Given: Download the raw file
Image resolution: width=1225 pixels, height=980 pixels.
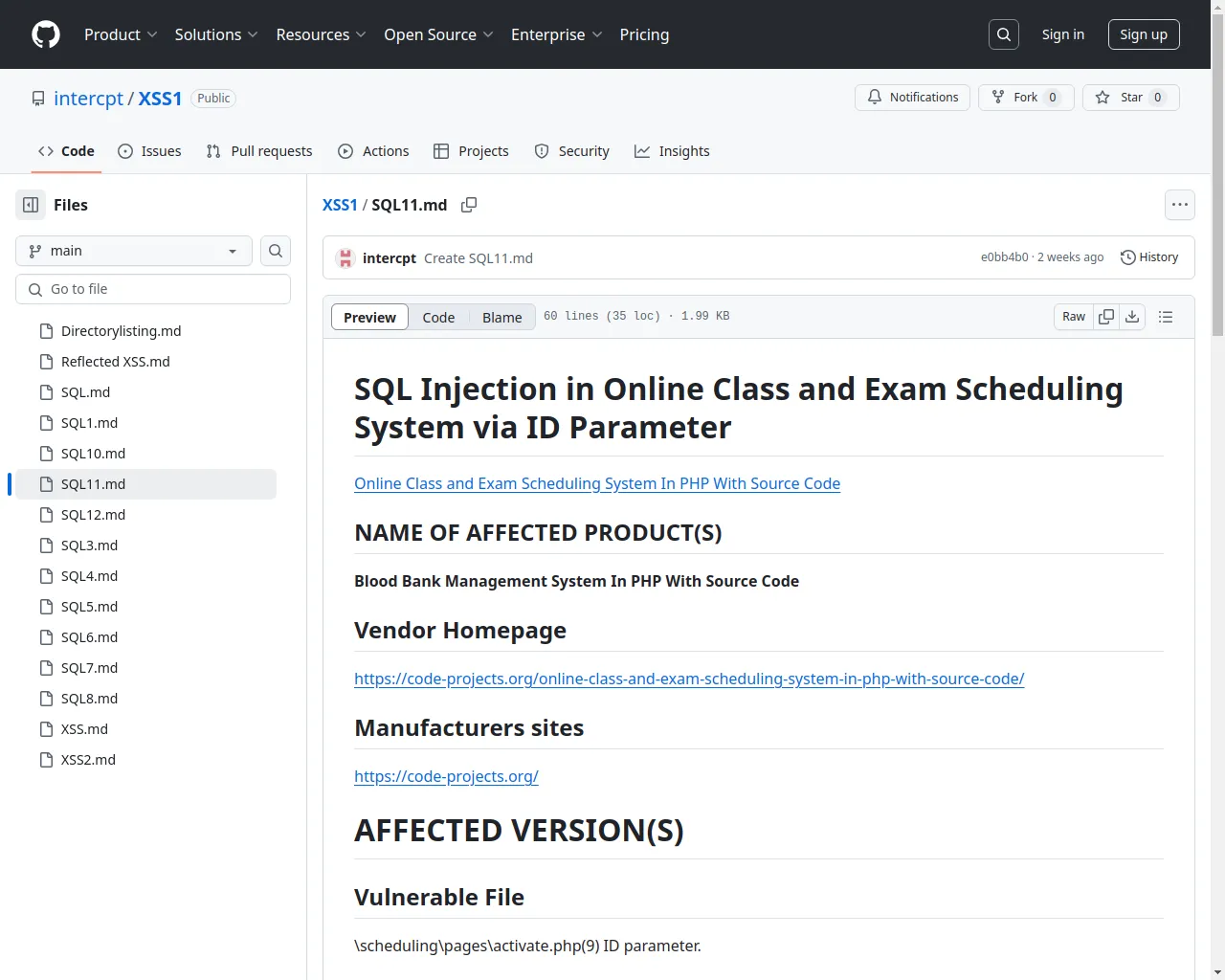Looking at the screenshot, I should [1132, 317].
